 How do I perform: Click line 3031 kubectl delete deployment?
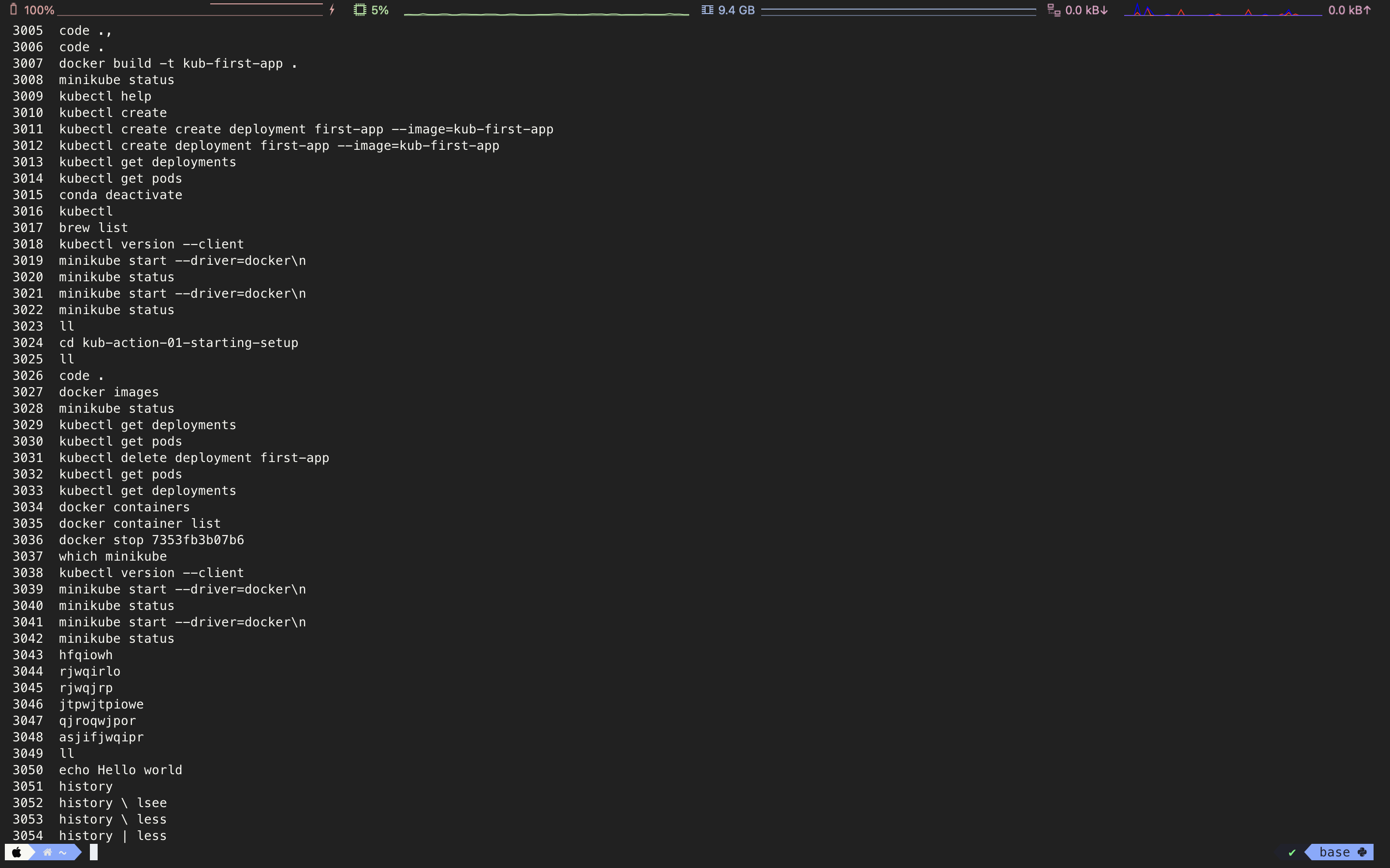click(x=194, y=458)
